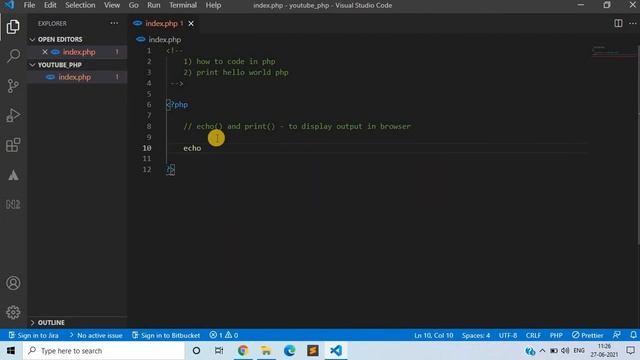Open the Search view icon
The width and height of the screenshot is (640, 360).
pyautogui.click(x=13, y=56)
